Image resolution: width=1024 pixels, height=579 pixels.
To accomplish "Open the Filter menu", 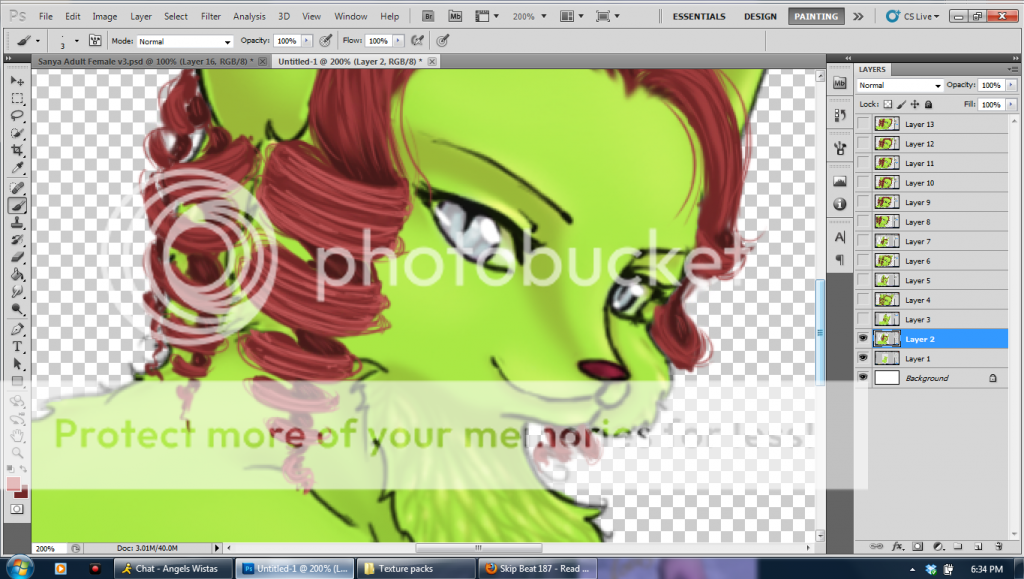I will [210, 16].
